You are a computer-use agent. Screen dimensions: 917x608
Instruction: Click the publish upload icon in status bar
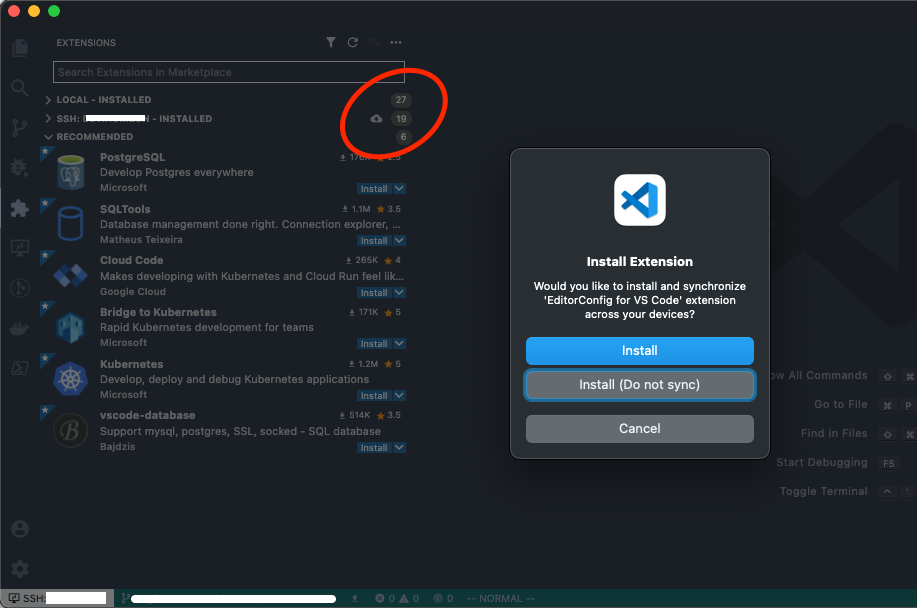click(x=354, y=598)
